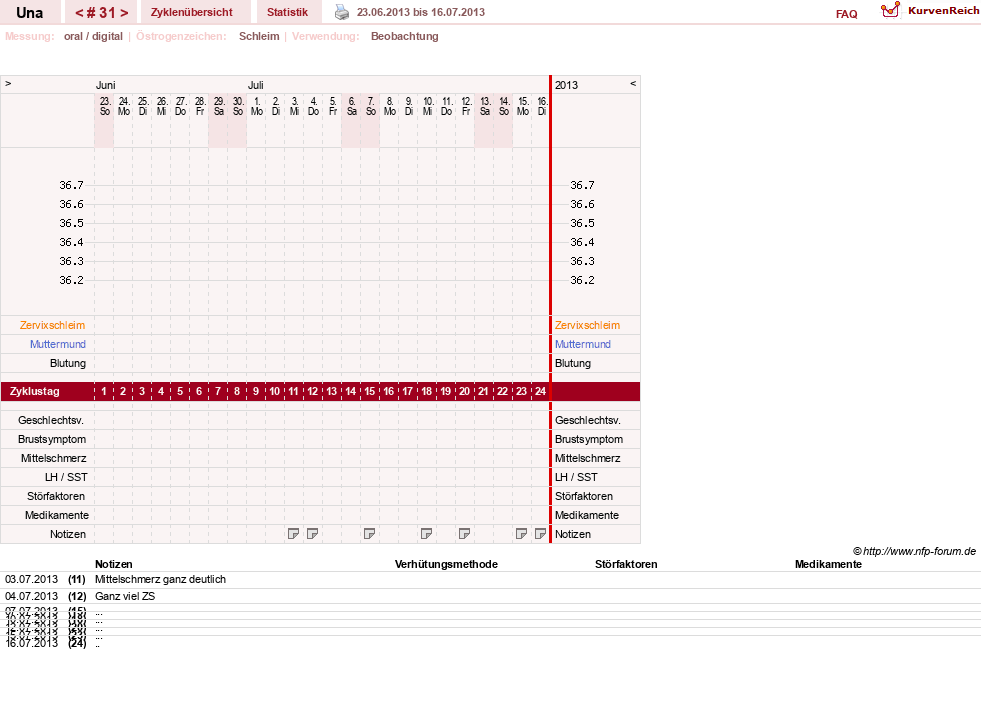Click the left Mittelschmerz row label
Viewport: 981px width, 723px height.
coord(53,458)
